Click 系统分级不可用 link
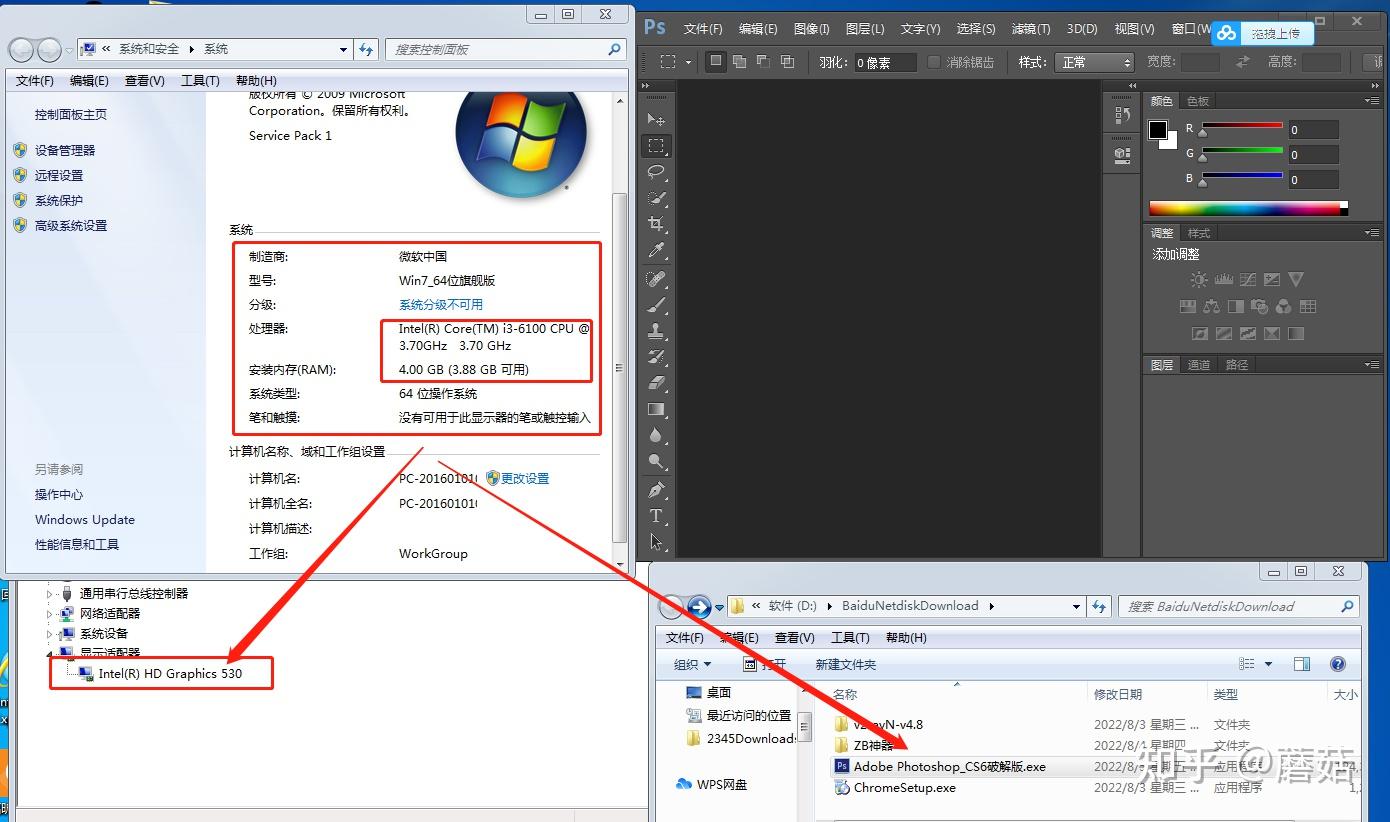The height and width of the screenshot is (822, 1390). [x=441, y=305]
